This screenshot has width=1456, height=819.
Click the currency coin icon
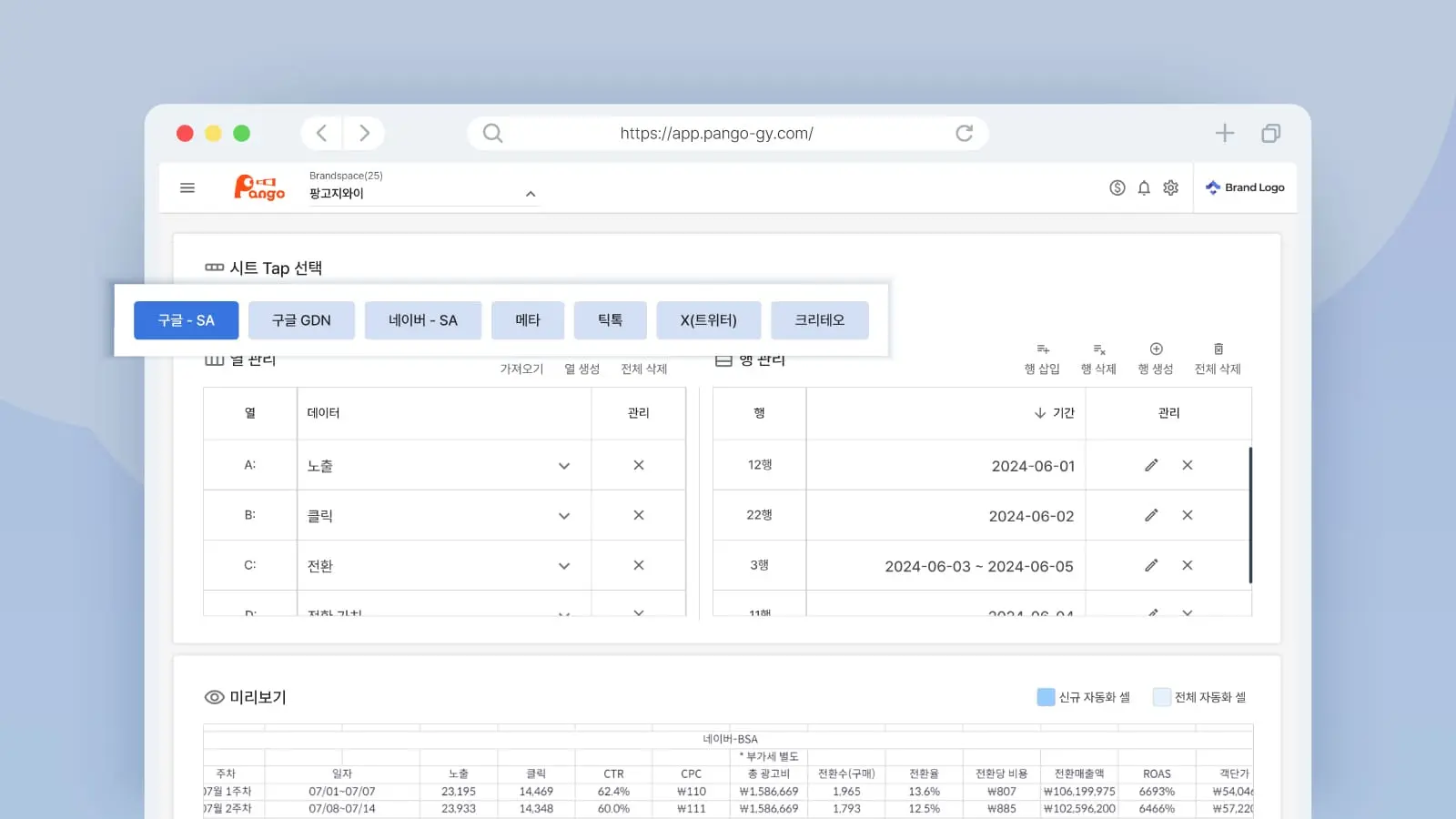(1117, 187)
